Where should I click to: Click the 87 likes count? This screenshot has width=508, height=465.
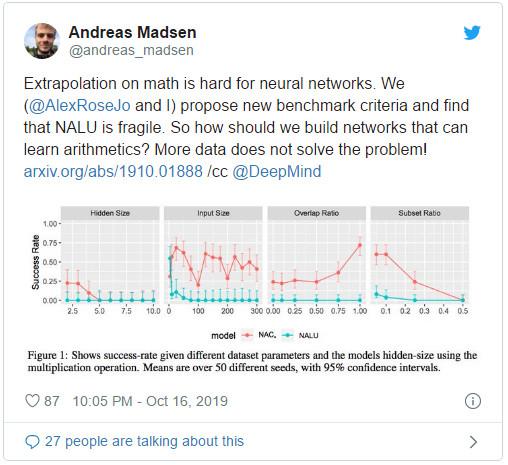tap(52, 401)
